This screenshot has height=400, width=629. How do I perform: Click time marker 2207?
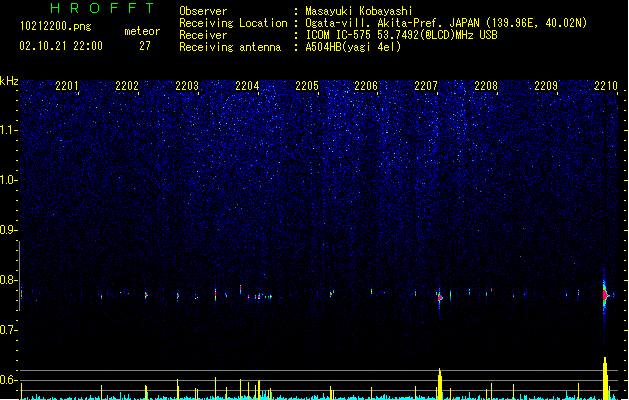pyautogui.click(x=426, y=86)
